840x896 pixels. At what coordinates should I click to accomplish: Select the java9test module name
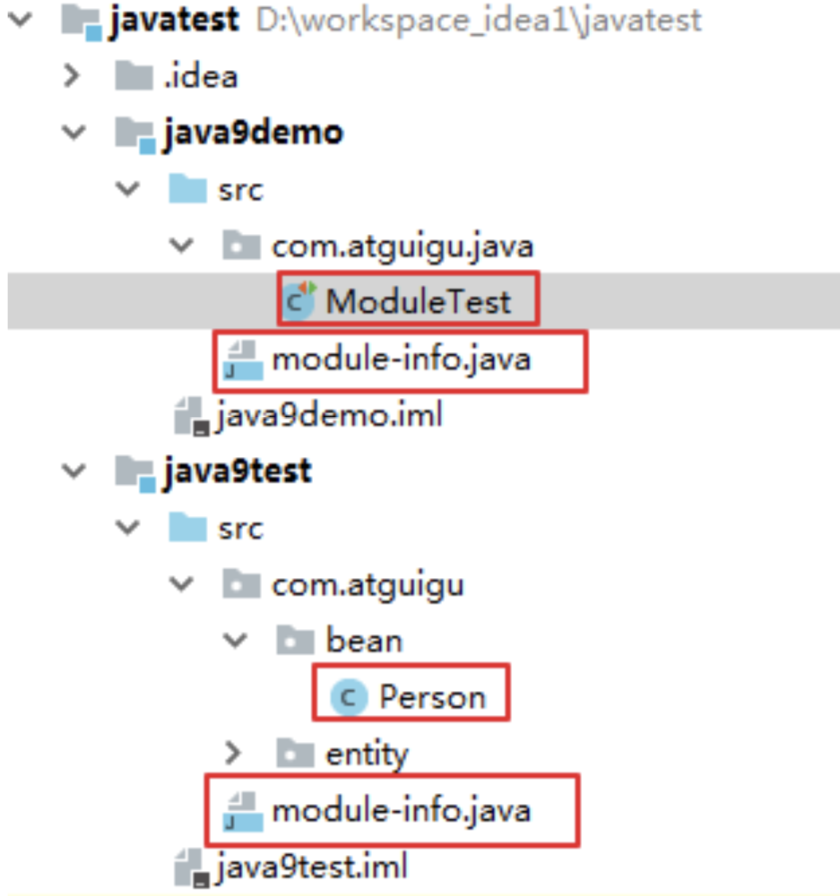click(x=238, y=472)
